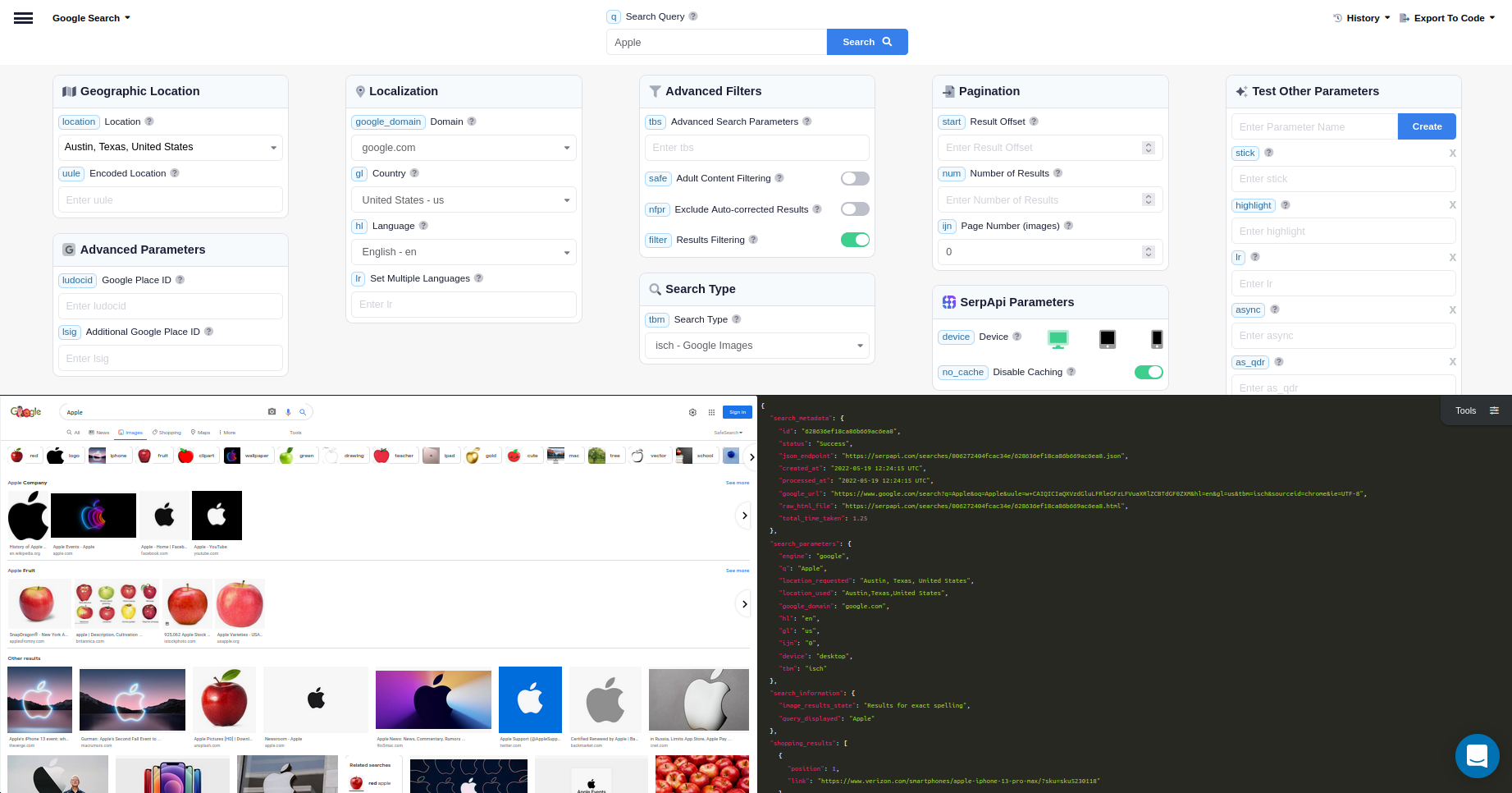Focus the Enter tbs input field
Screen dimensions: 1512x793
point(757,148)
